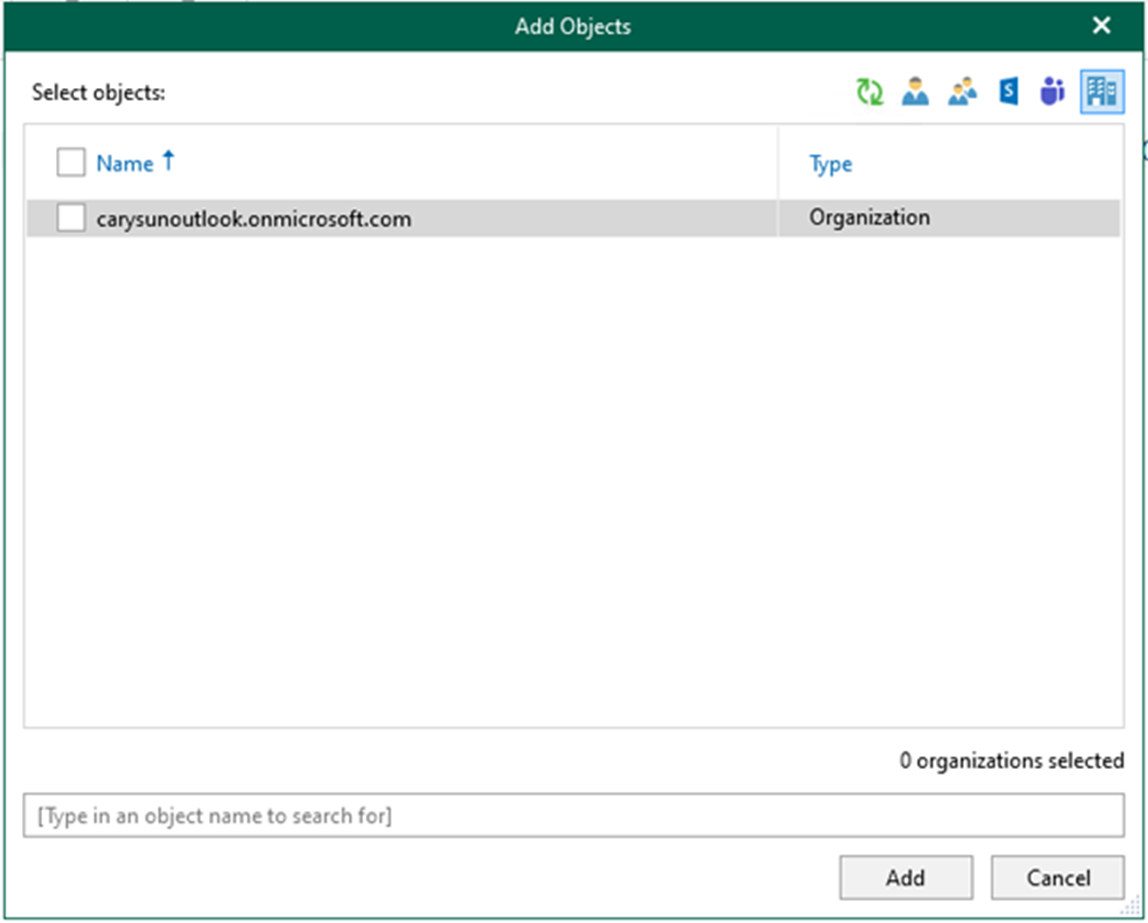Show users with the single person icon
Image resolution: width=1148 pixels, height=923 pixels.
[915, 92]
